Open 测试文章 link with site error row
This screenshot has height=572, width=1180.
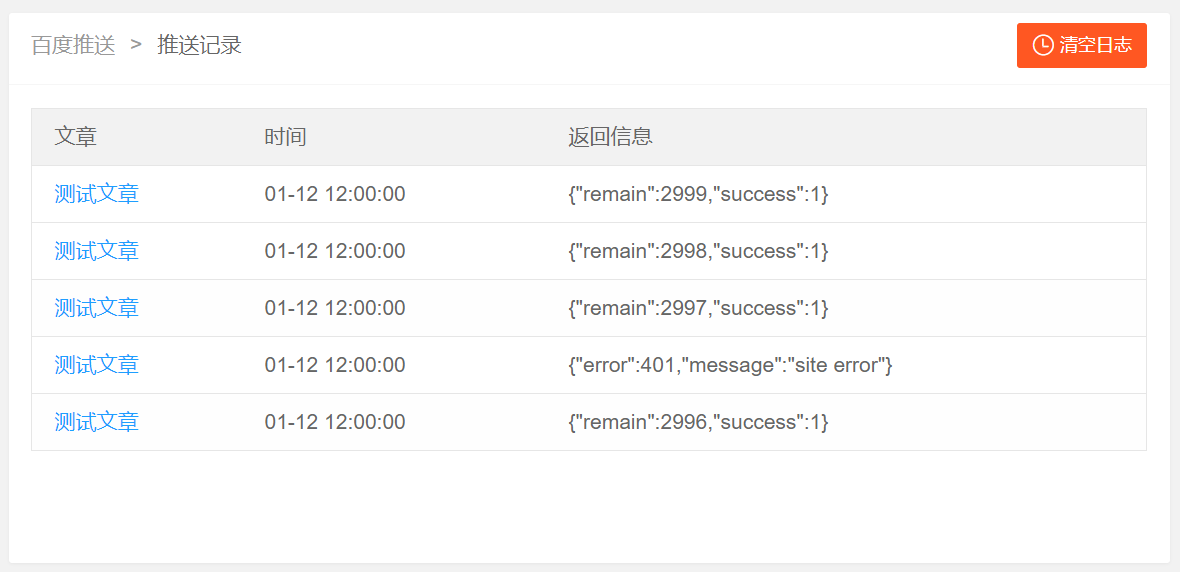coord(96,365)
